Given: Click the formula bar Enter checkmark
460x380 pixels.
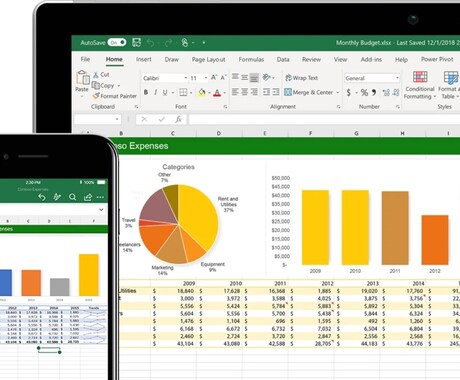Looking at the screenshot, I should coord(162,119).
